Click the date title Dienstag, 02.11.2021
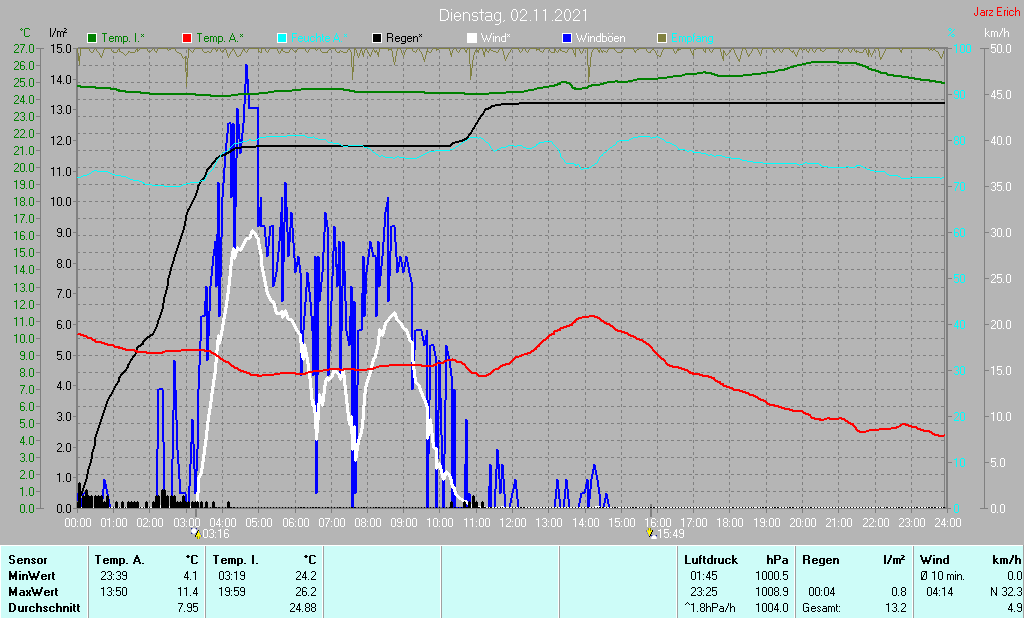 [513, 16]
